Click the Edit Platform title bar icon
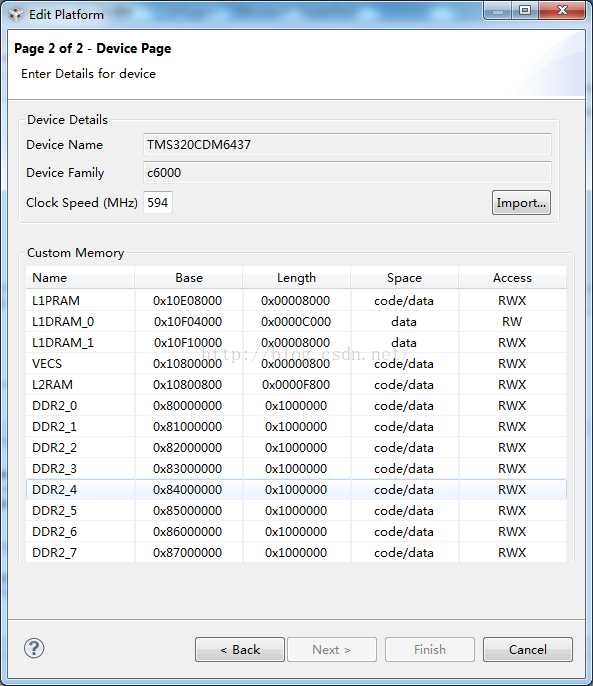 [16, 14]
